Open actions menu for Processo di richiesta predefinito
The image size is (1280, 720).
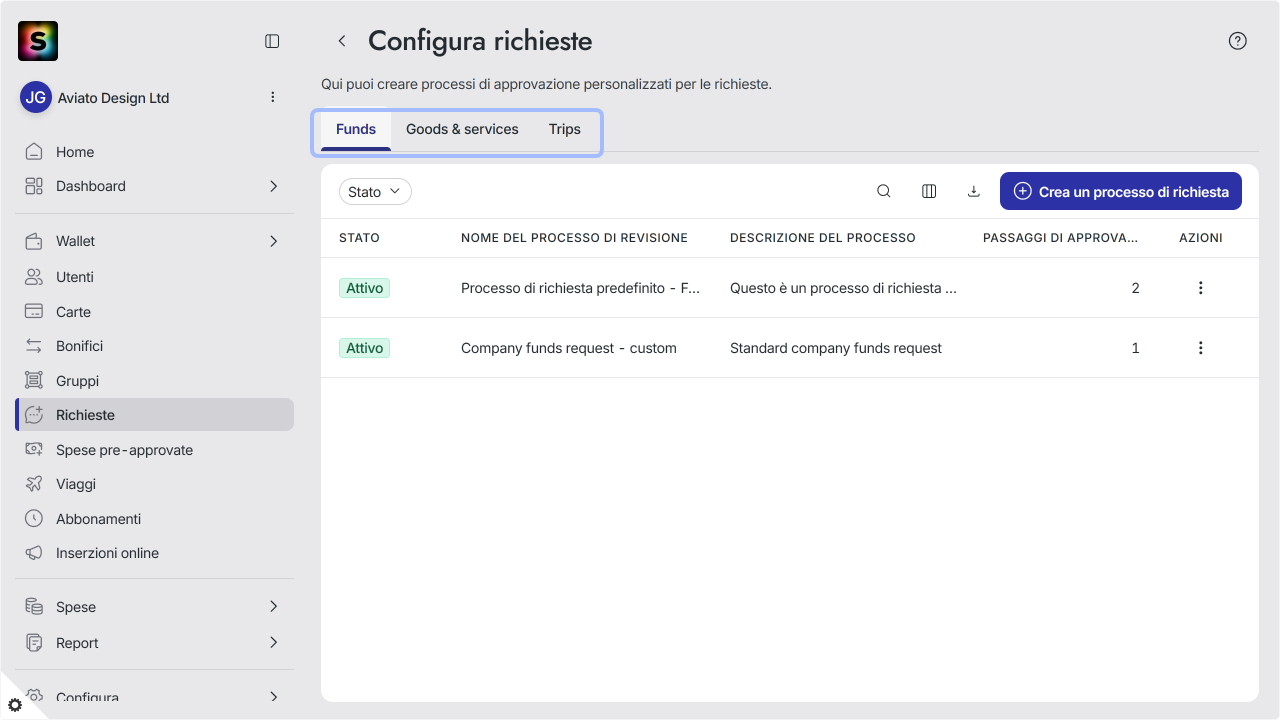pyautogui.click(x=1201, y=288)
